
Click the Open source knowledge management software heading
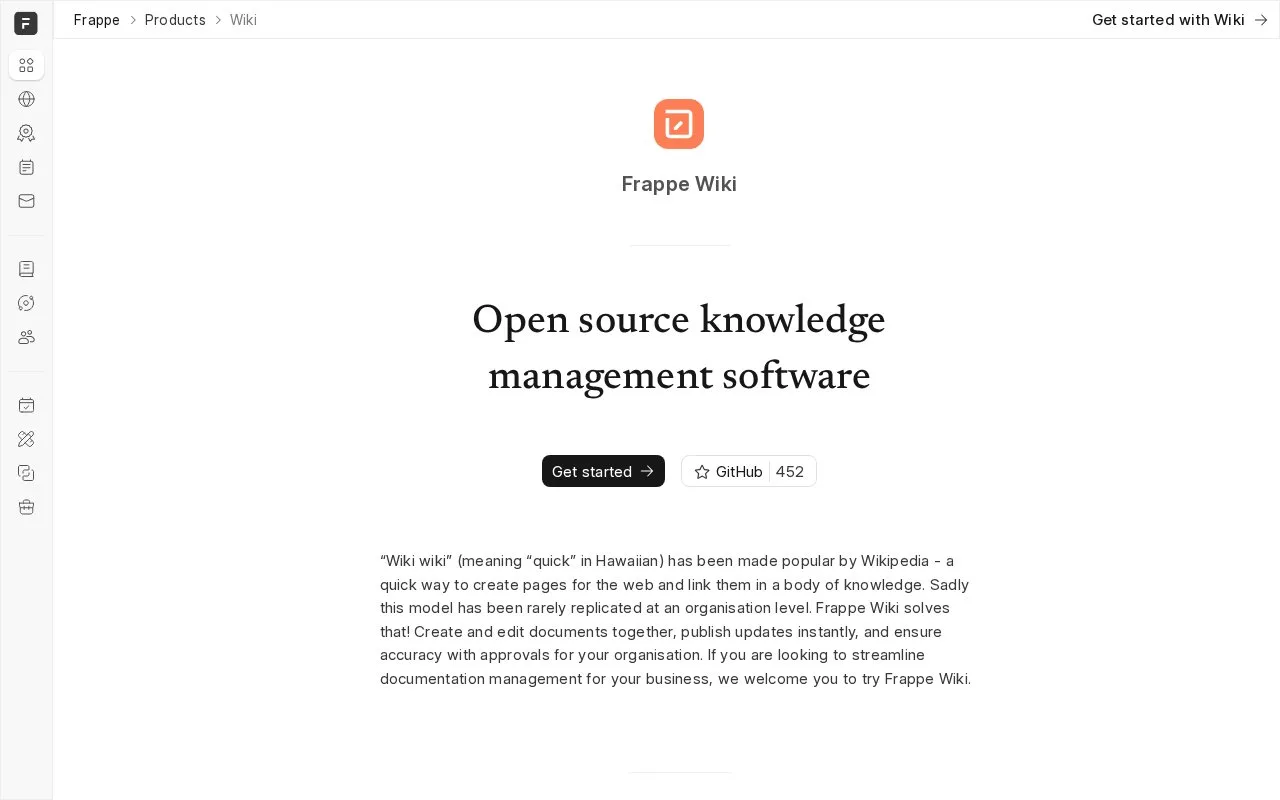pos(679,347)
